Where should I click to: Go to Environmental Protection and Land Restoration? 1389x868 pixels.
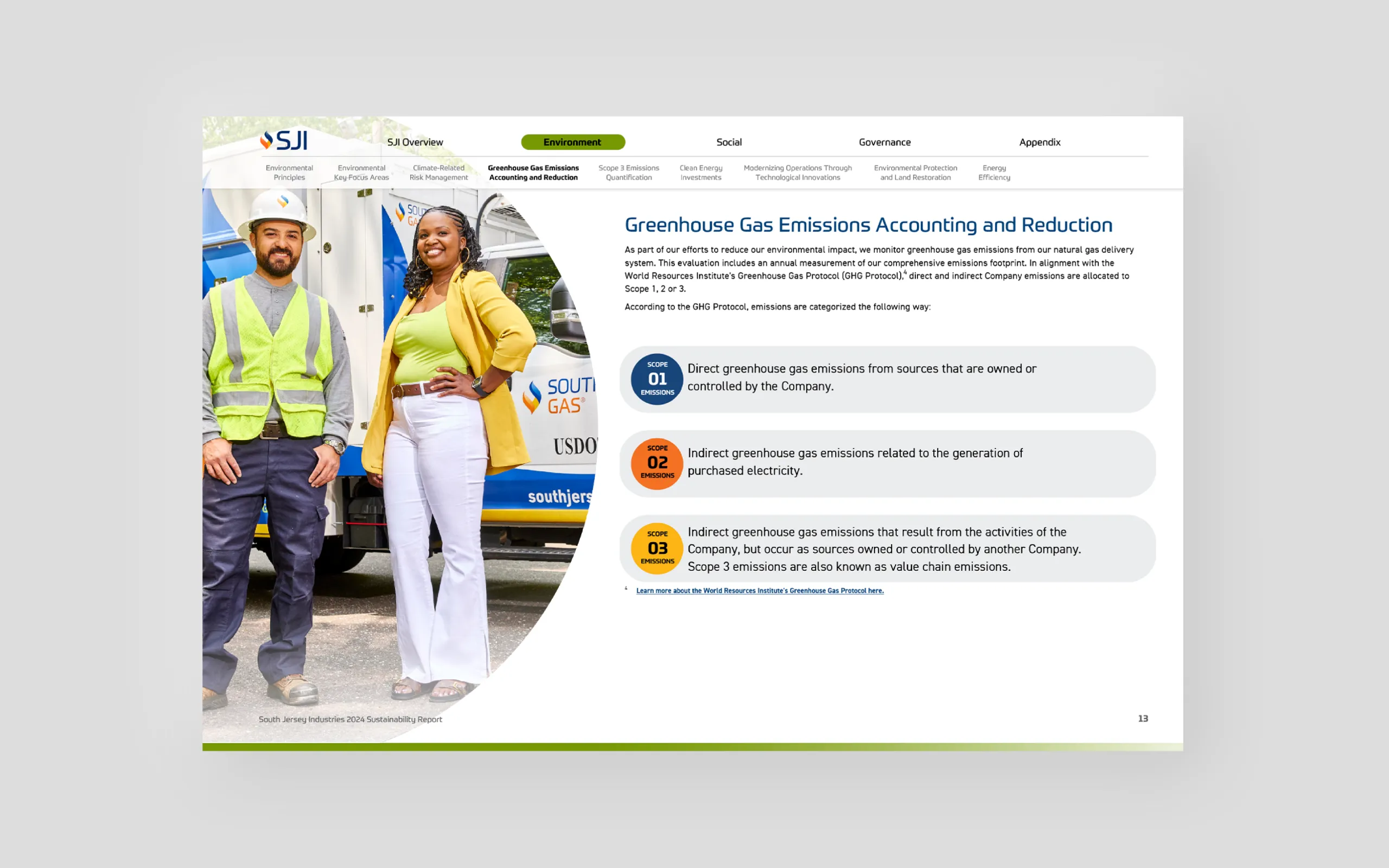pos(915,172)
